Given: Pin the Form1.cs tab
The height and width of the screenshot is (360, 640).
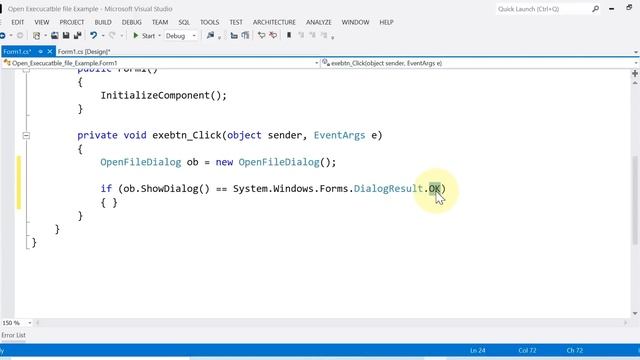Looking at the screenshot, I should pos(40,52).
